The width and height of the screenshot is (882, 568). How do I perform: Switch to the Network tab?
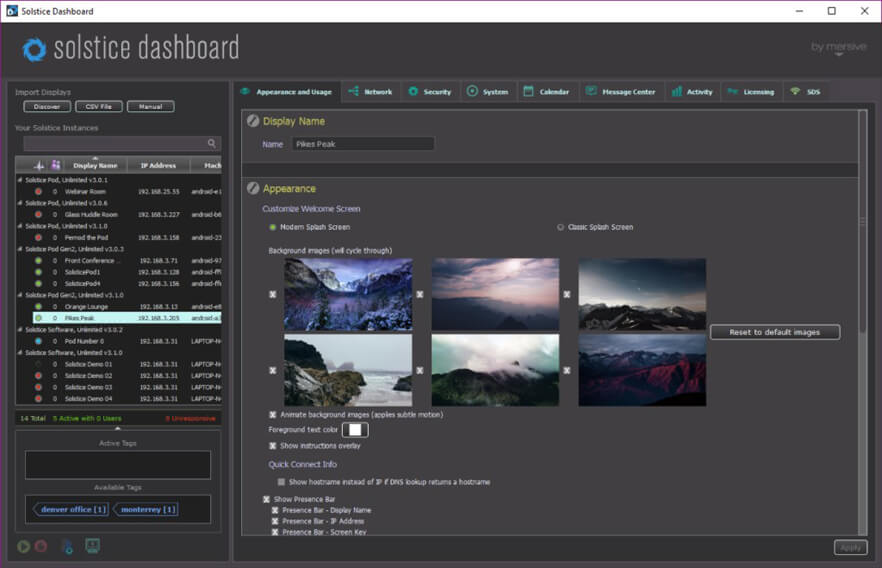(370, 92)
